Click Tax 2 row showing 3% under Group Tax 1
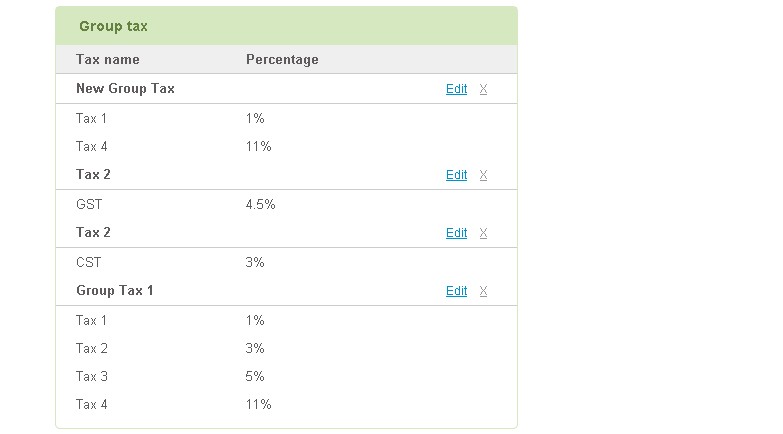The image size is (783, 434). tap(286, 348)
